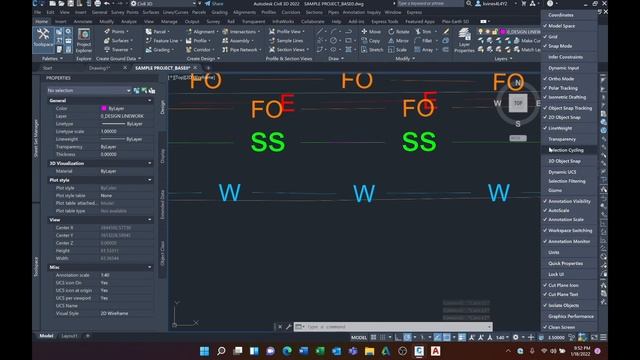The width and height of the screenshot is (640, 360).
Task: Click the Profile View button
Action: tap(287, 31)
